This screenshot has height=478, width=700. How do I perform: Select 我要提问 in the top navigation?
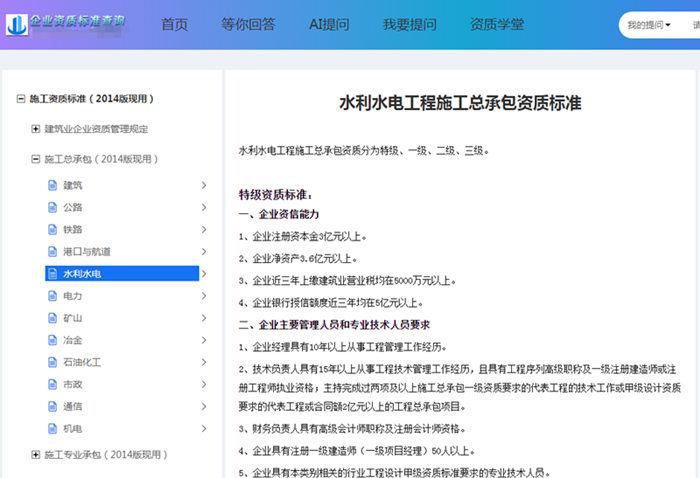[410, 24]
